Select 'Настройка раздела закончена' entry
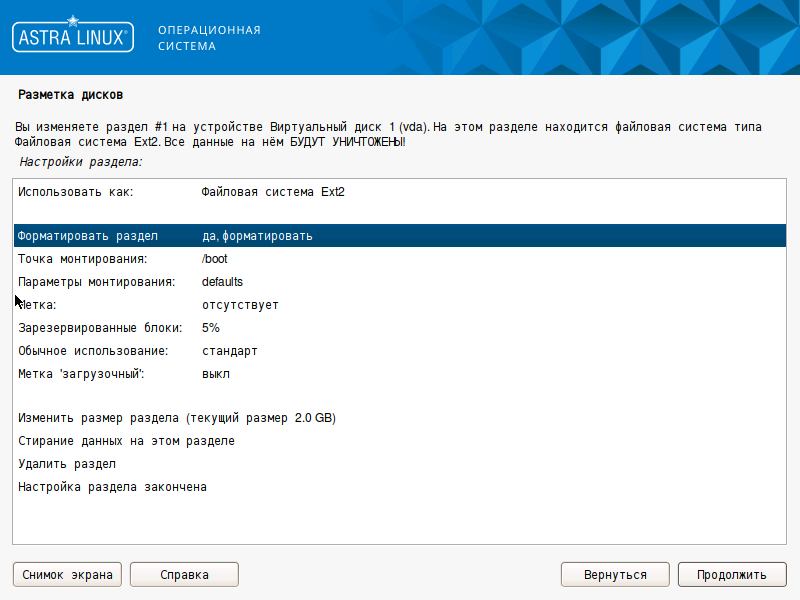 tap(112, 487)
